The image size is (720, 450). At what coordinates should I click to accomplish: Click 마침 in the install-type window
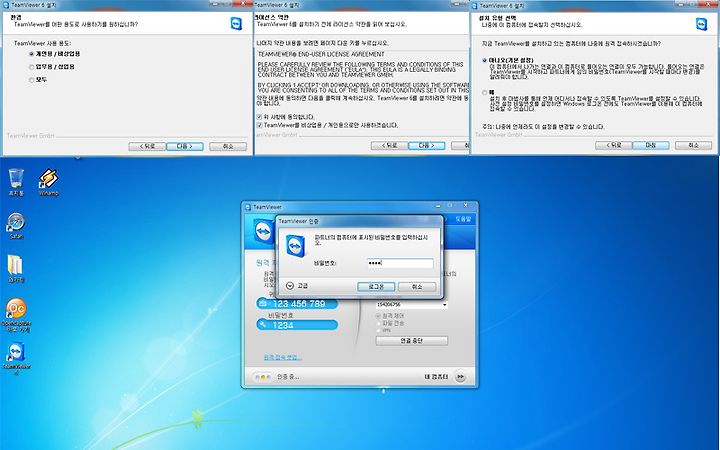point(651,145)
